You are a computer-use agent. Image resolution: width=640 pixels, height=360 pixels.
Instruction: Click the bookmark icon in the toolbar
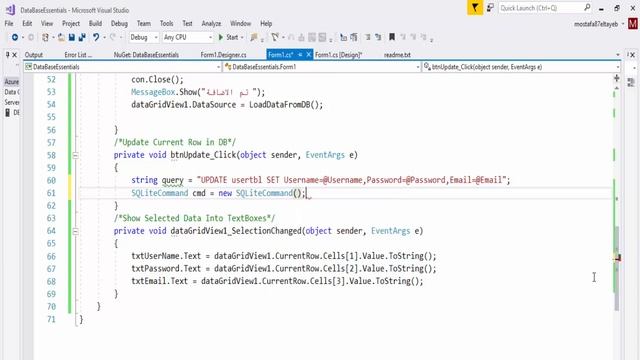392,37
